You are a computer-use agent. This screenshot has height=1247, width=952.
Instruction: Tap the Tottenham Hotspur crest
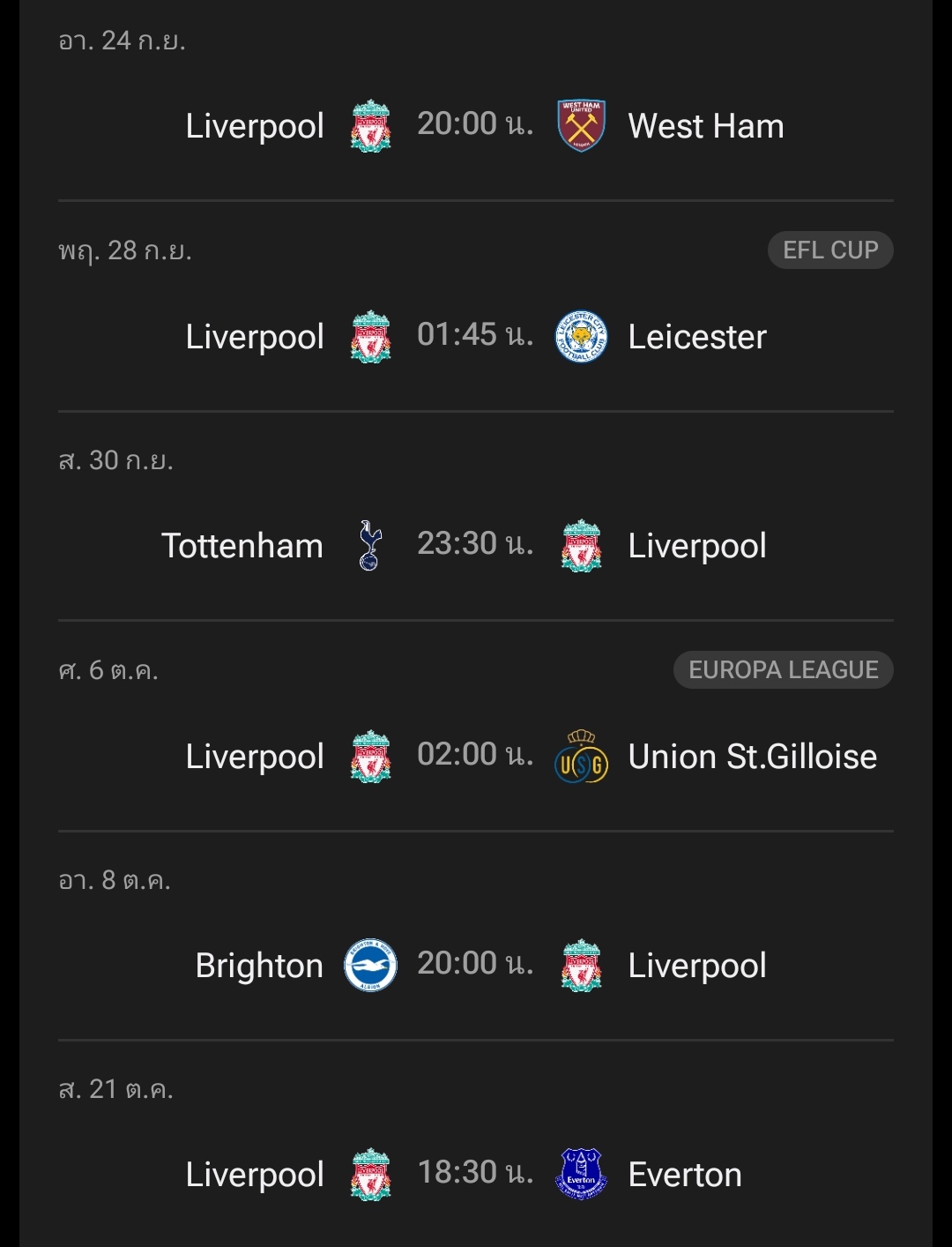tap(370, 545)
